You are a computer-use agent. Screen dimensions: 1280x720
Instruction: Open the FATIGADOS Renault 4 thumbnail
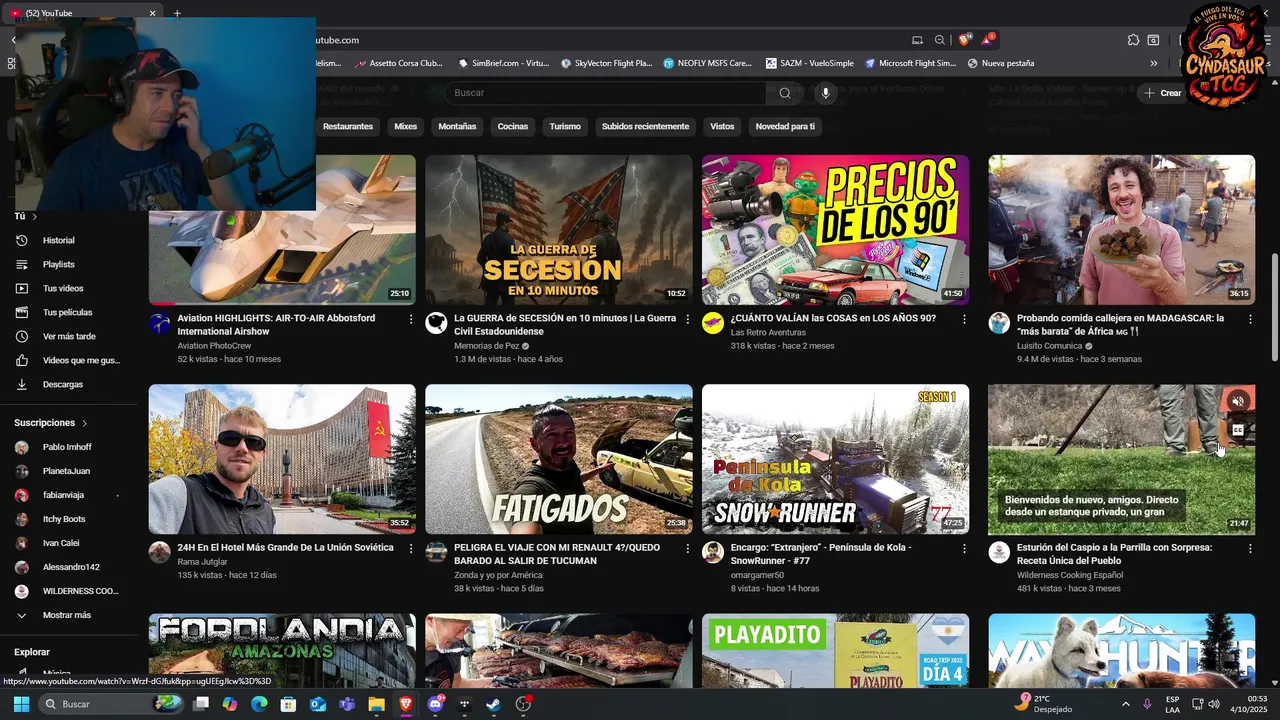tap(559, 459)
